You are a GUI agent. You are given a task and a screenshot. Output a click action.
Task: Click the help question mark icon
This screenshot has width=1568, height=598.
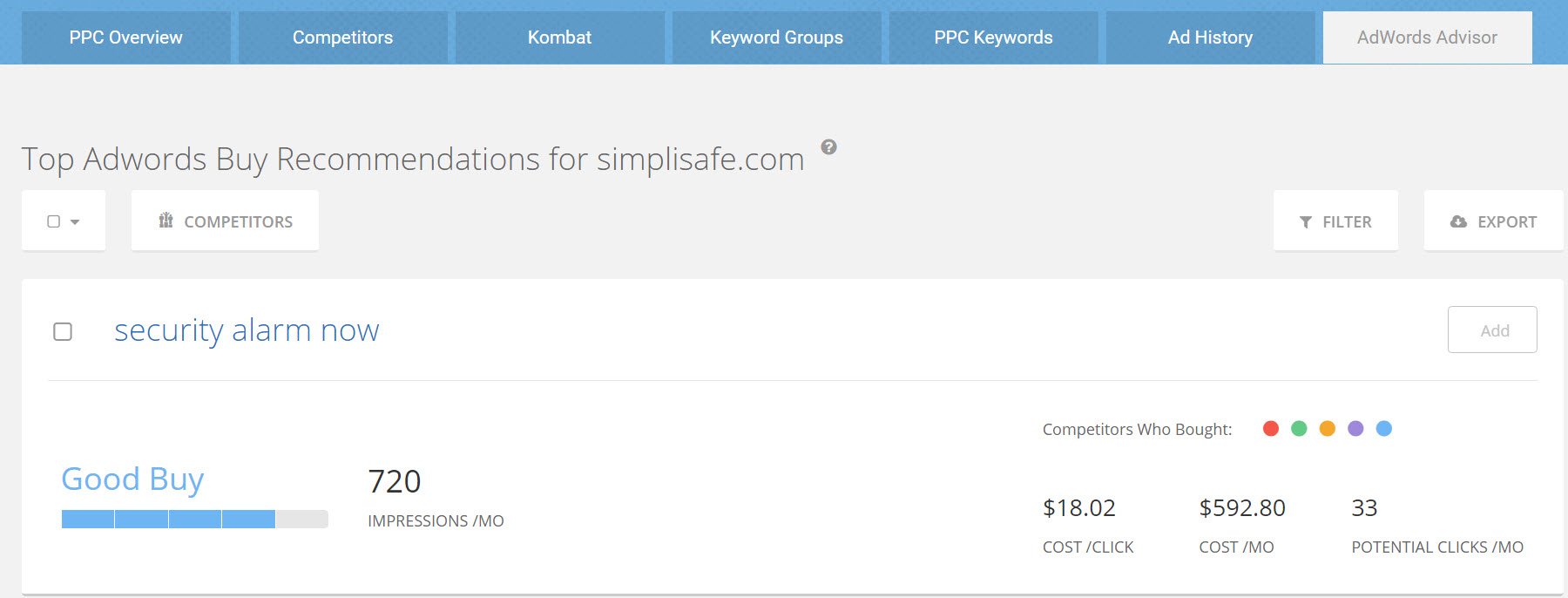pyautogui.click(x=829, y=147)
